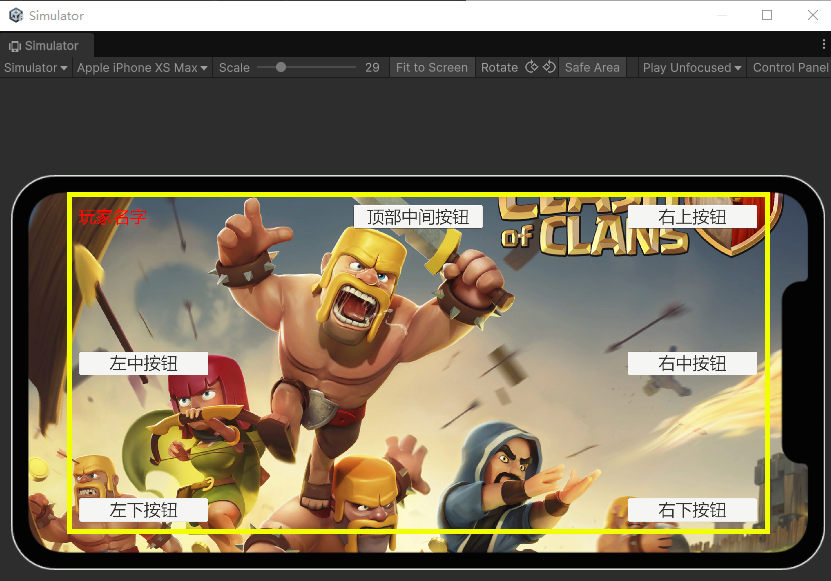This screenshot has height=581, width=831.
Task: Rotate device counter-clockwise icon
Action: (549, 67)
